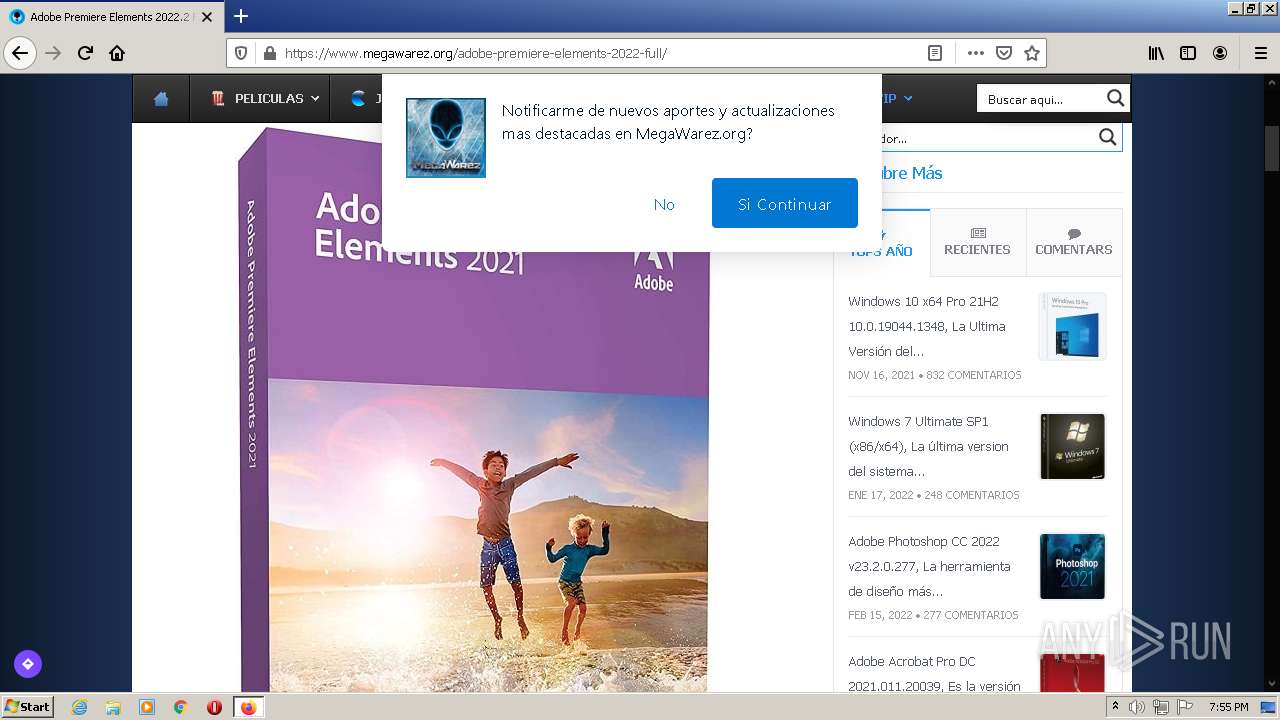The width and height of the screenshot is (1280, 720).
Task: Launch Internet Explorer from the taskbar
Action: pos(79,707)
